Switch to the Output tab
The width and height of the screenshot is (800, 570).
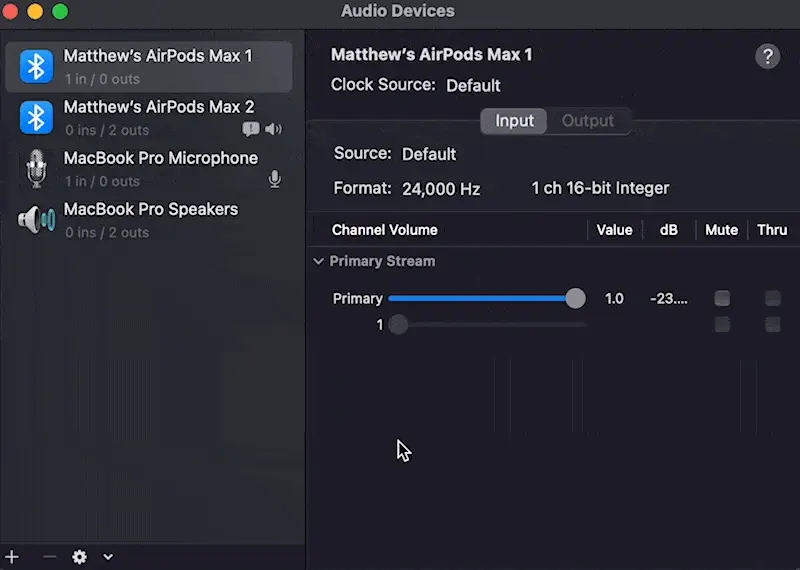click(x=588, y=121)
